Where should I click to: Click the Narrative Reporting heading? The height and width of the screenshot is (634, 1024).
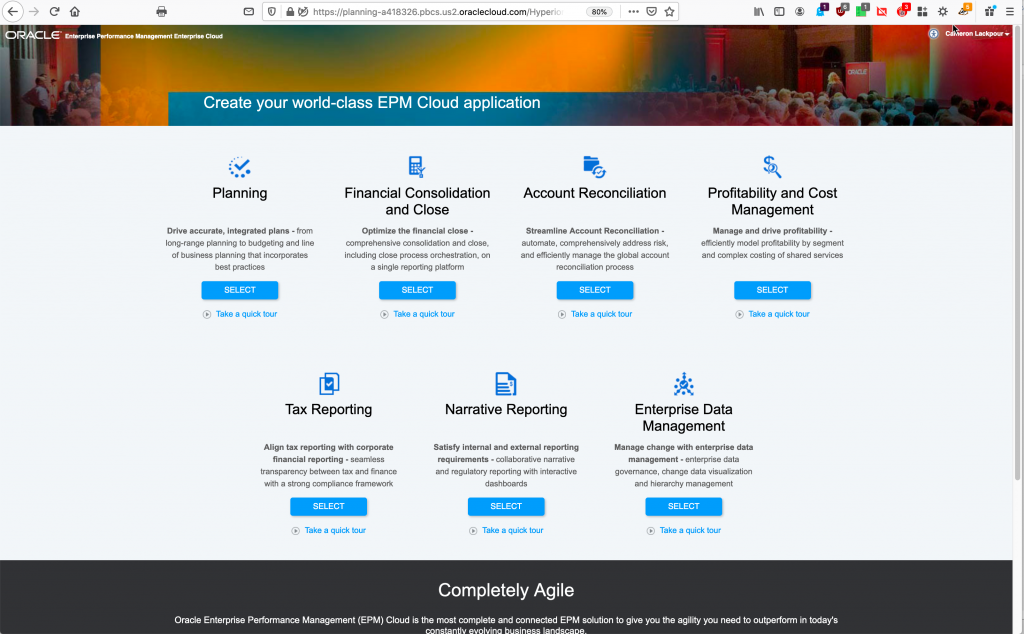coord(506,409)
